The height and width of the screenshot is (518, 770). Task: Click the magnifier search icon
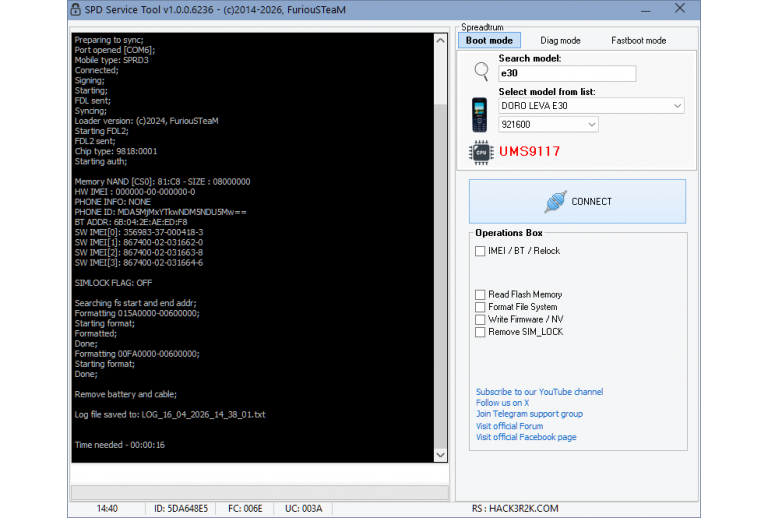pyautogui.click(x=481, y=70)
